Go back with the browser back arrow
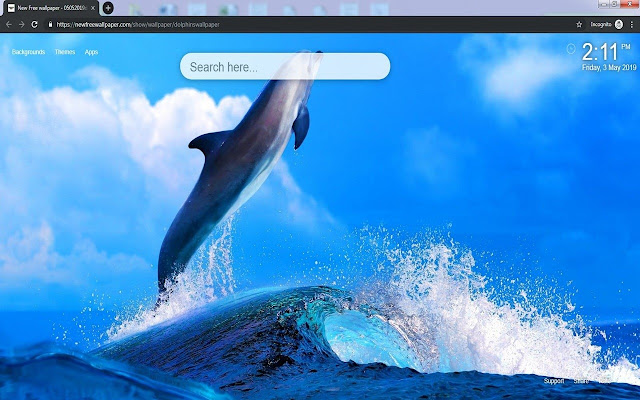The image size is (640, 400). coord(9,24)
